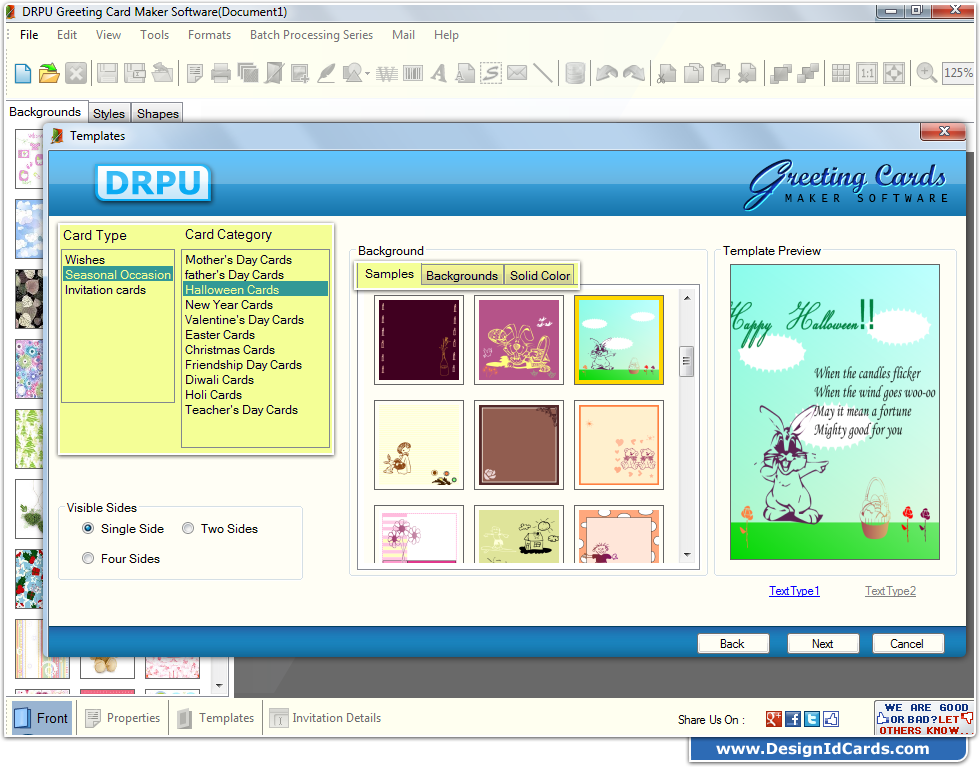Select the Two Sides radio button
The image size is (980, 767).
pos(188,528)
